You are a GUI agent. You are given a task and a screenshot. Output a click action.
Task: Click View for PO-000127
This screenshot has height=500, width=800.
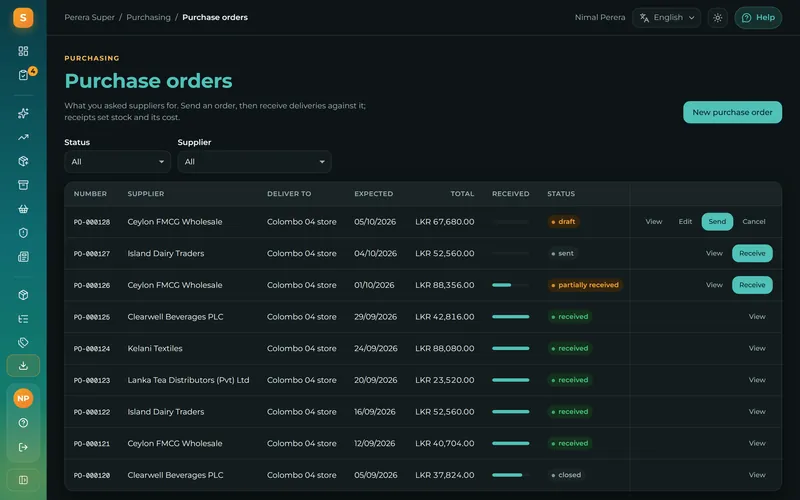[x=714, y=254]
